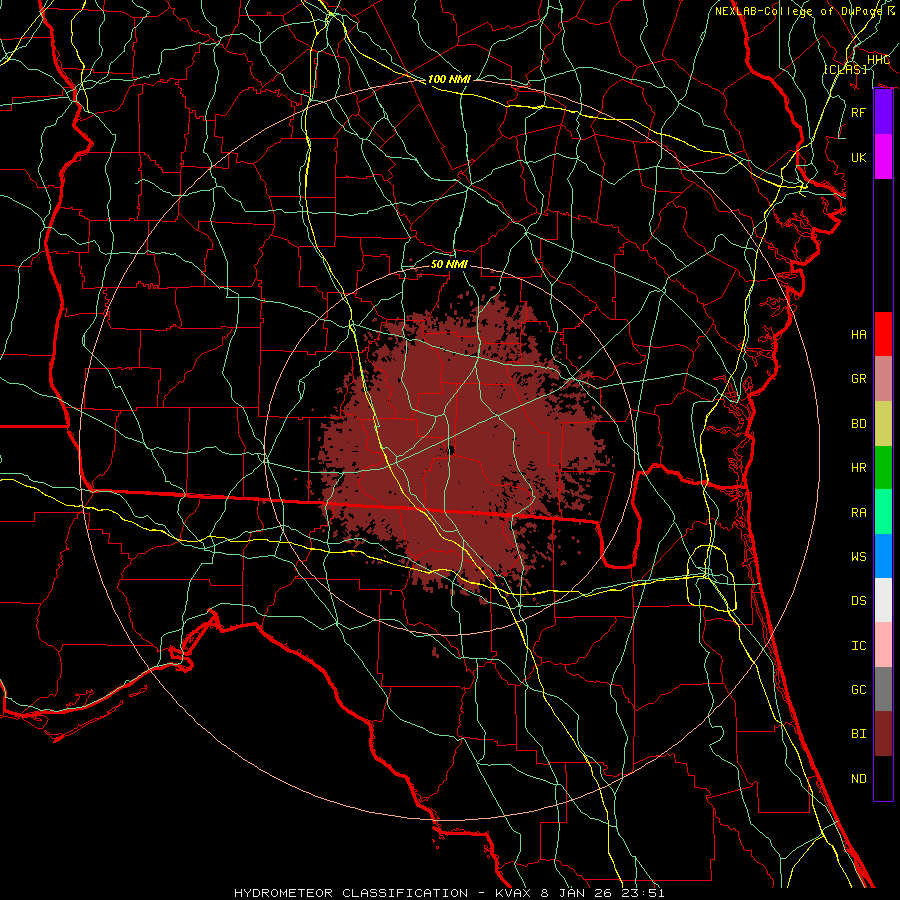This screenshot has height=900, width=900.
Task: Click the UK legend label
Action: click(x=859, y=157)
